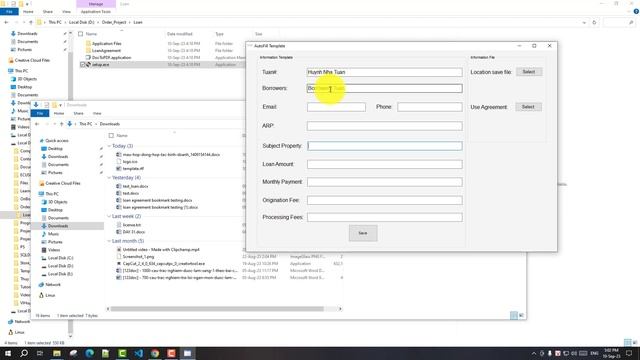Open the Home tab in Loan explorer window
Screen dimensions: 640x360
click(x=28, y=12)
